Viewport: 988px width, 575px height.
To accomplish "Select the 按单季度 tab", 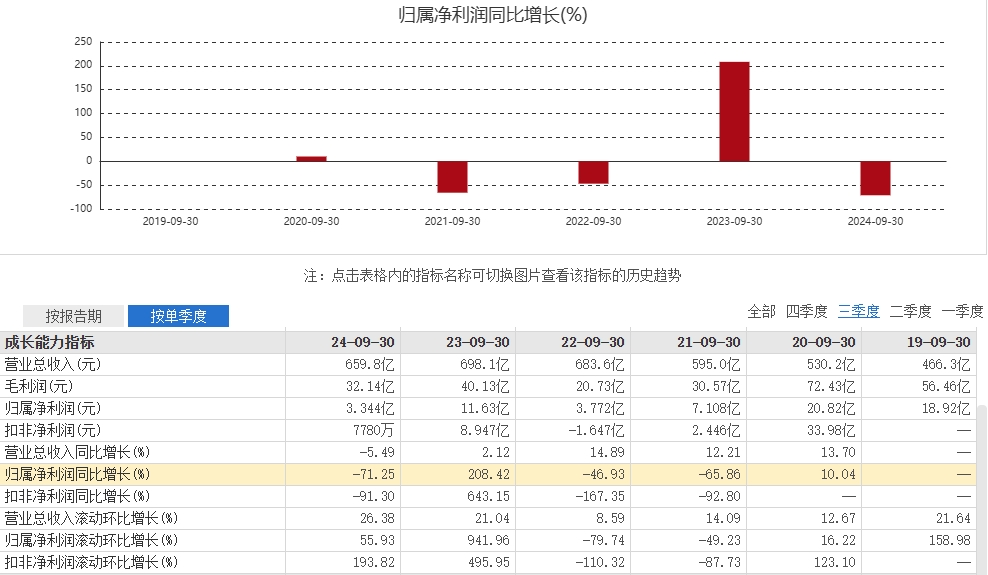I will tap(178, 316).
